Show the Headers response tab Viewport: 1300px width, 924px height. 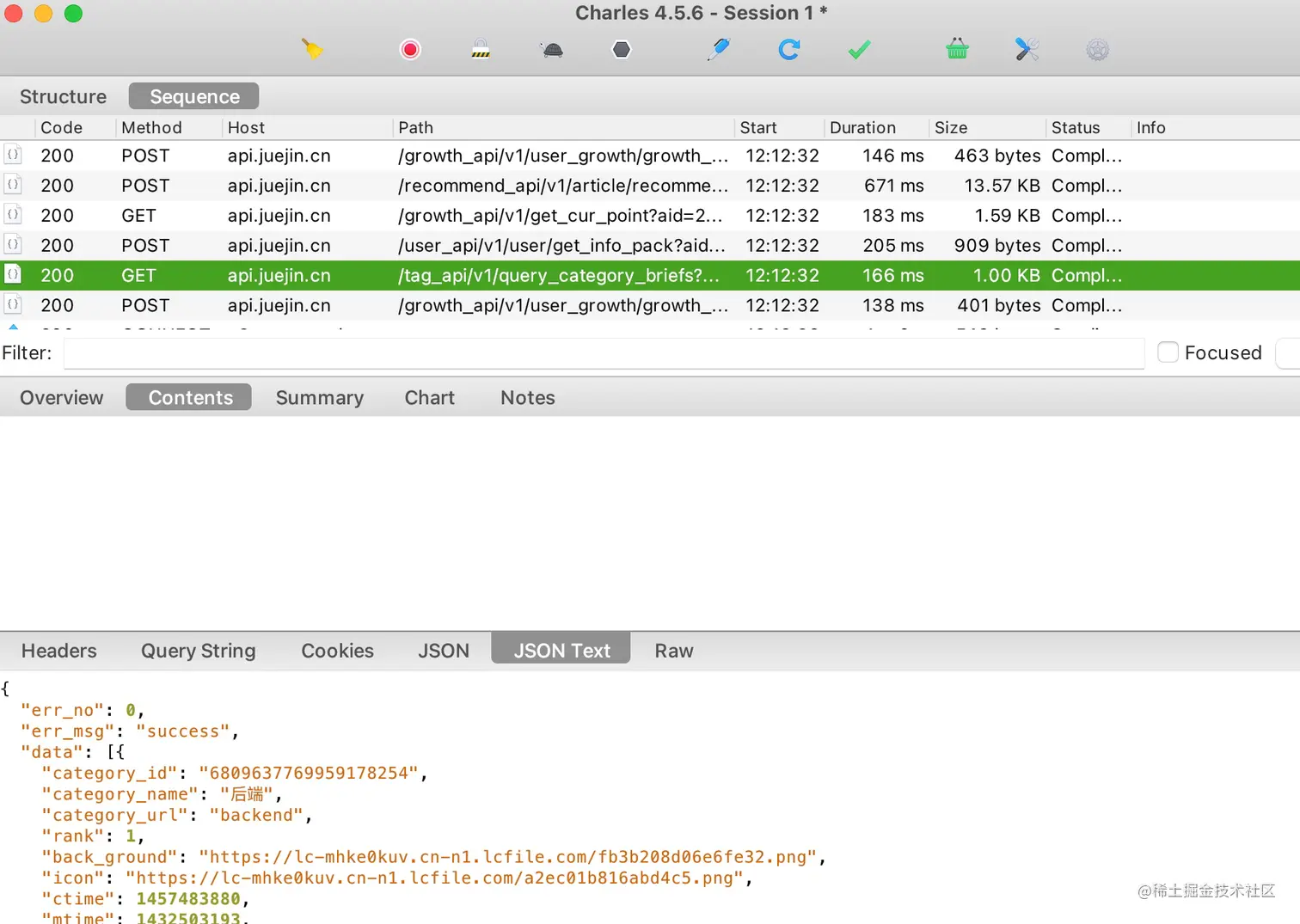59,651
